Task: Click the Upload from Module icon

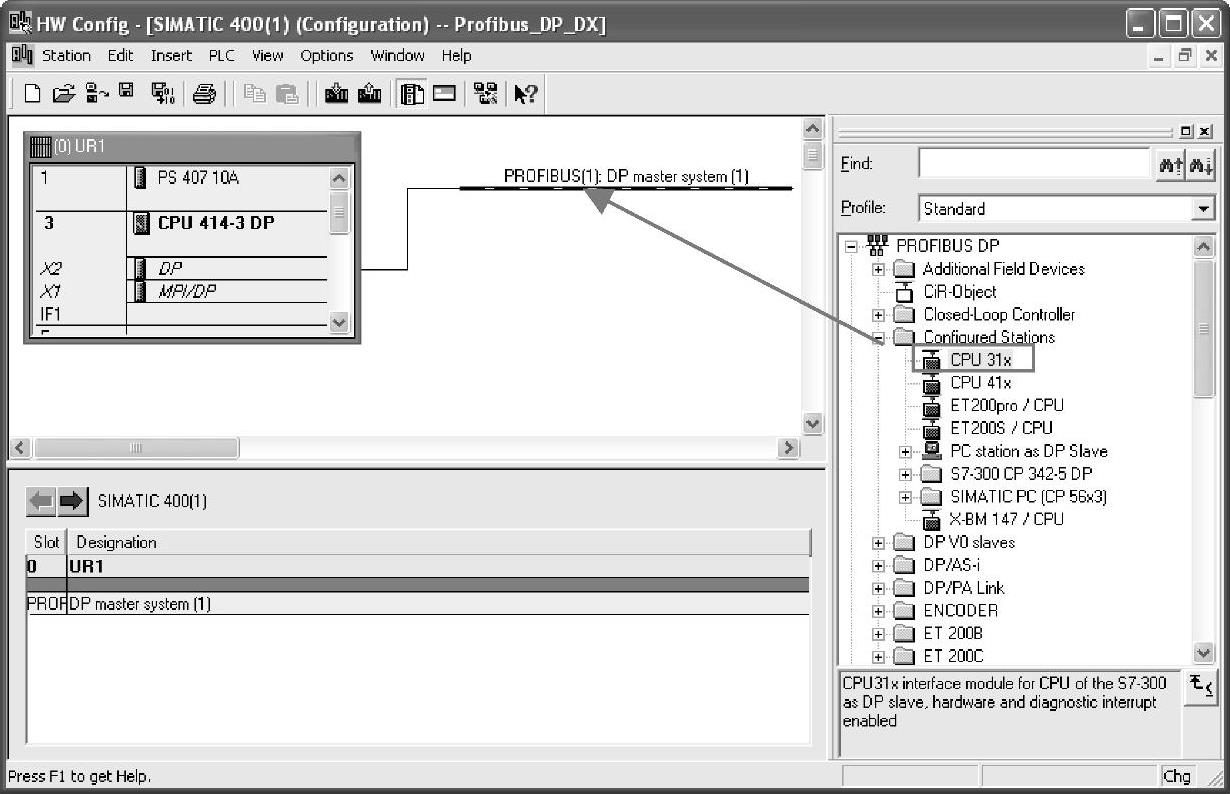Action: click(x=368, y=94)
